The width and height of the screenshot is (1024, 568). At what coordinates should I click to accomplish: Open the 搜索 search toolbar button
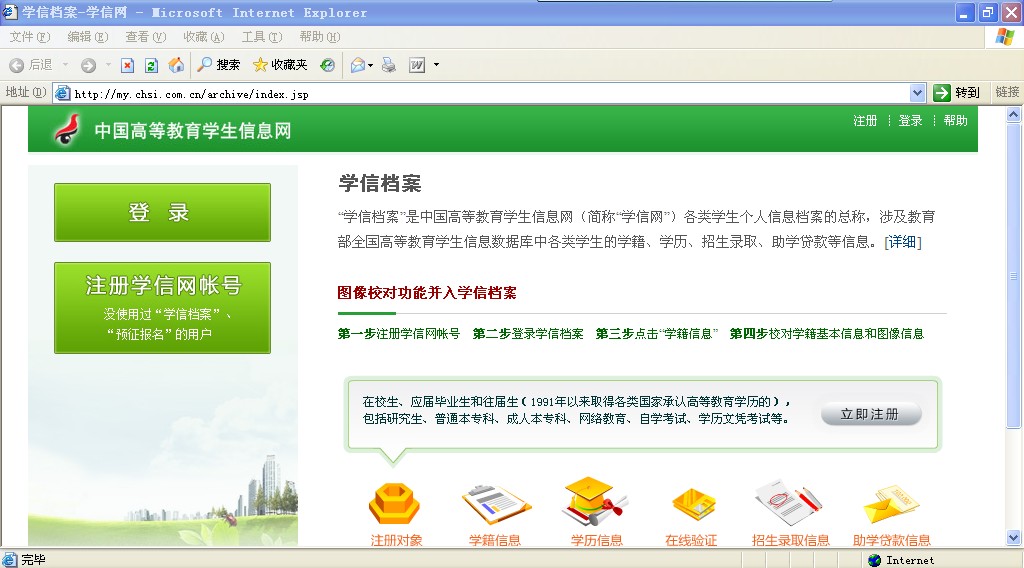219,65
